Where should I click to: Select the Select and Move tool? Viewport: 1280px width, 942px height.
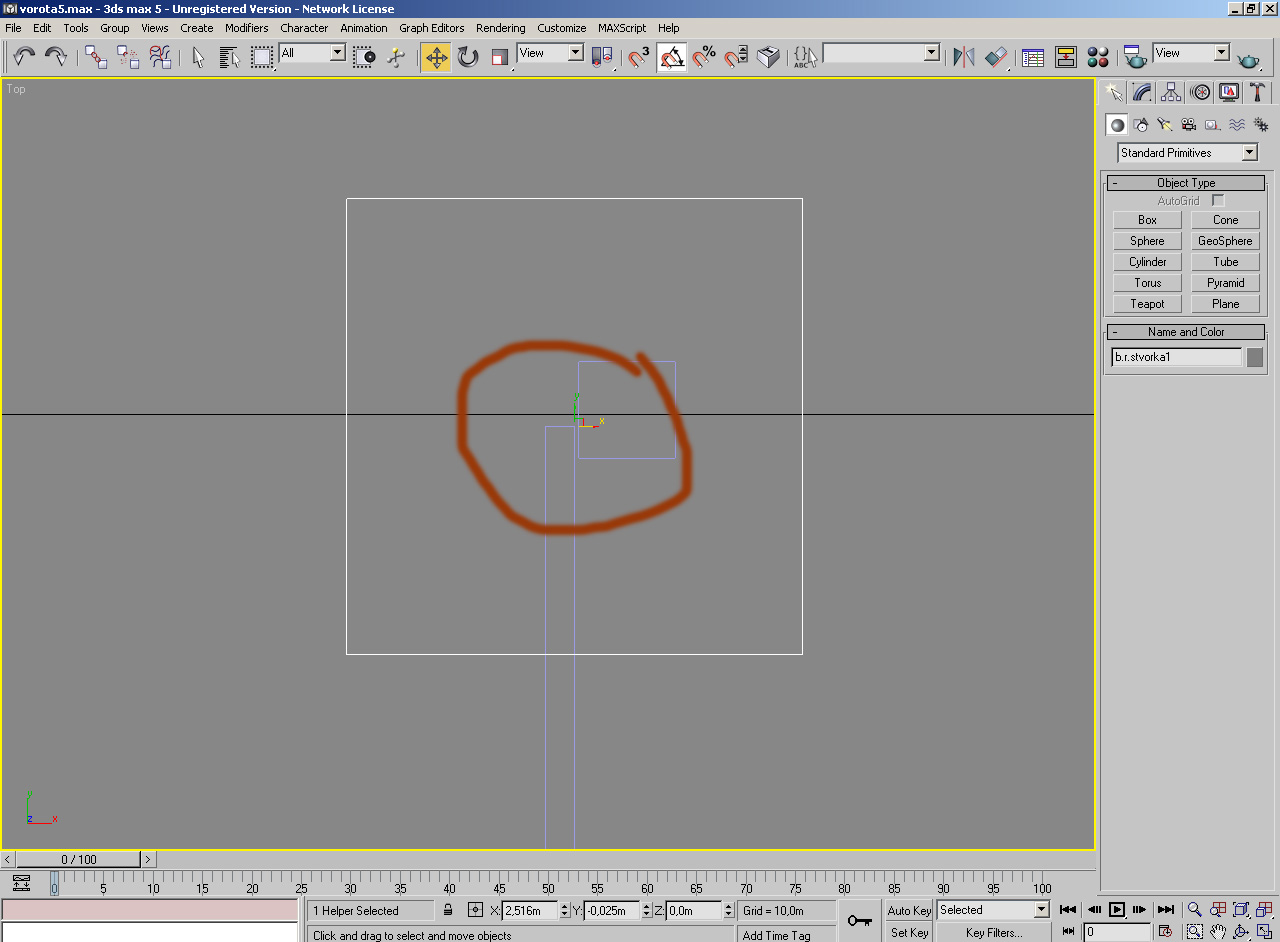[x=436, y=57]
